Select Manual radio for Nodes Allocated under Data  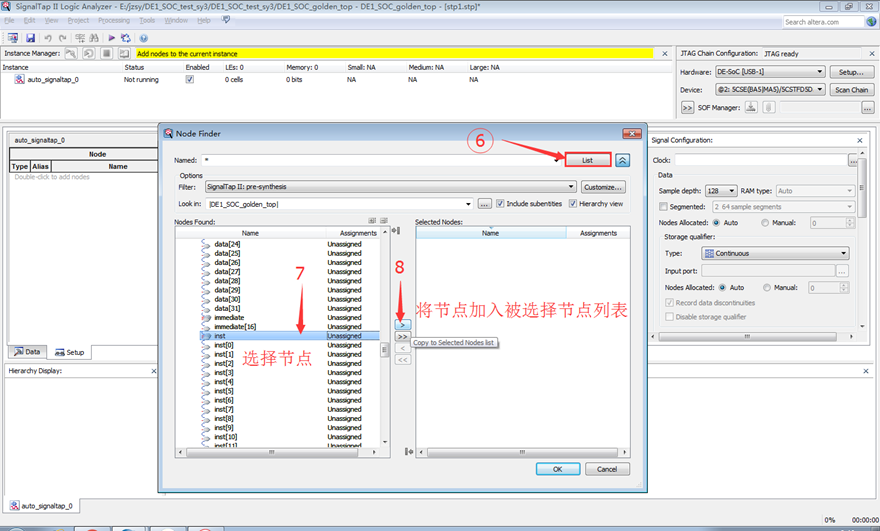764,223
